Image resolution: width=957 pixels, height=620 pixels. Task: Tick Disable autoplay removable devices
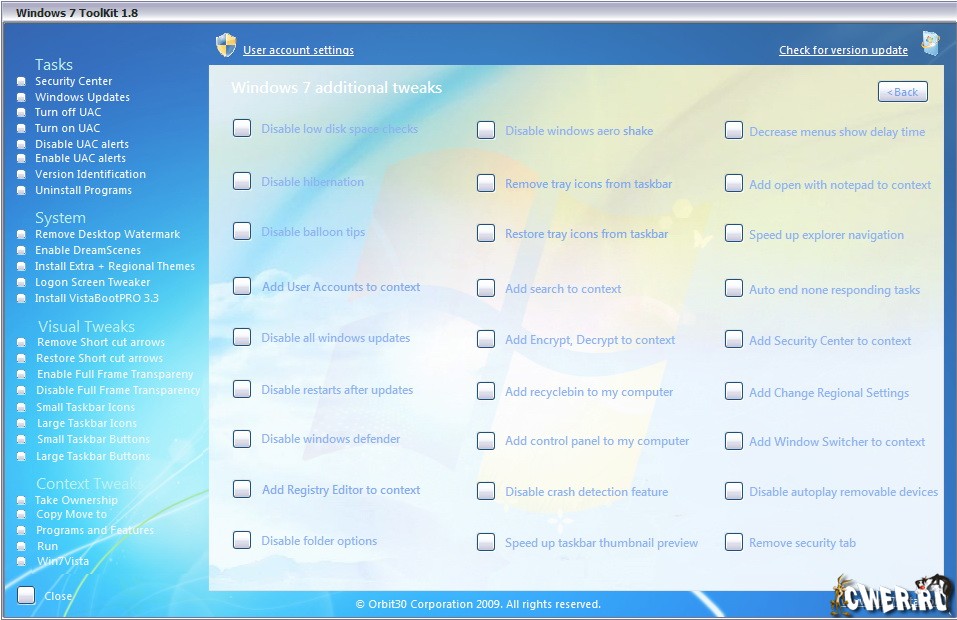click(734, 491)
